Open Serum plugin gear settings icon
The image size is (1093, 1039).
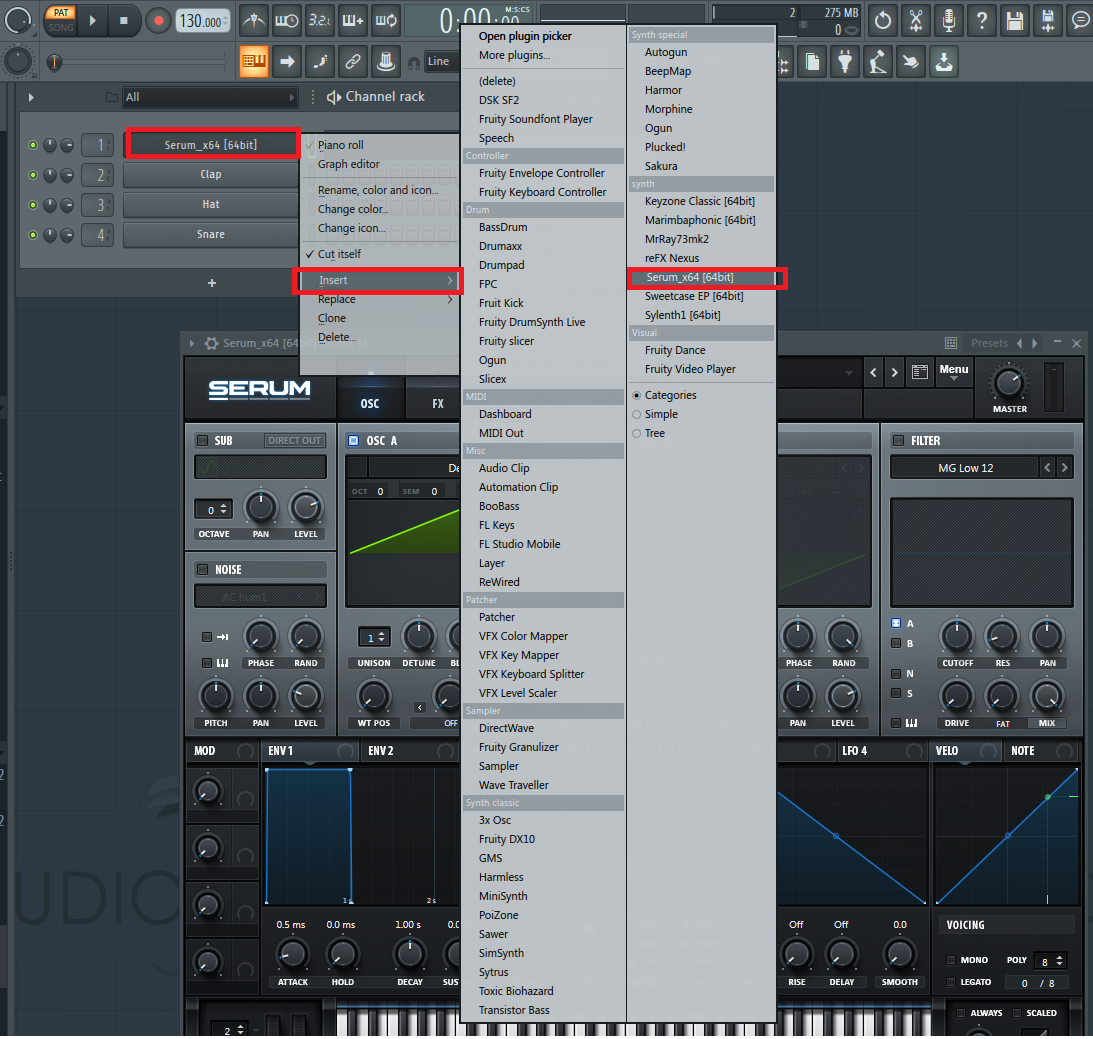click(211, 343)
